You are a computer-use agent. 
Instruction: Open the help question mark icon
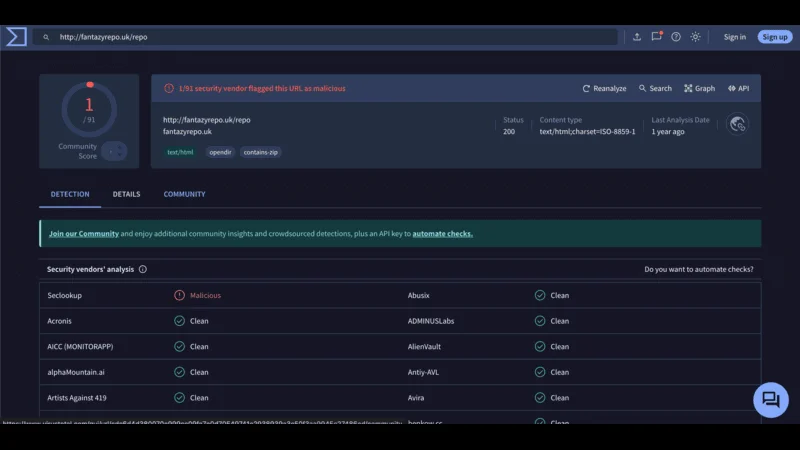(676, 37)
